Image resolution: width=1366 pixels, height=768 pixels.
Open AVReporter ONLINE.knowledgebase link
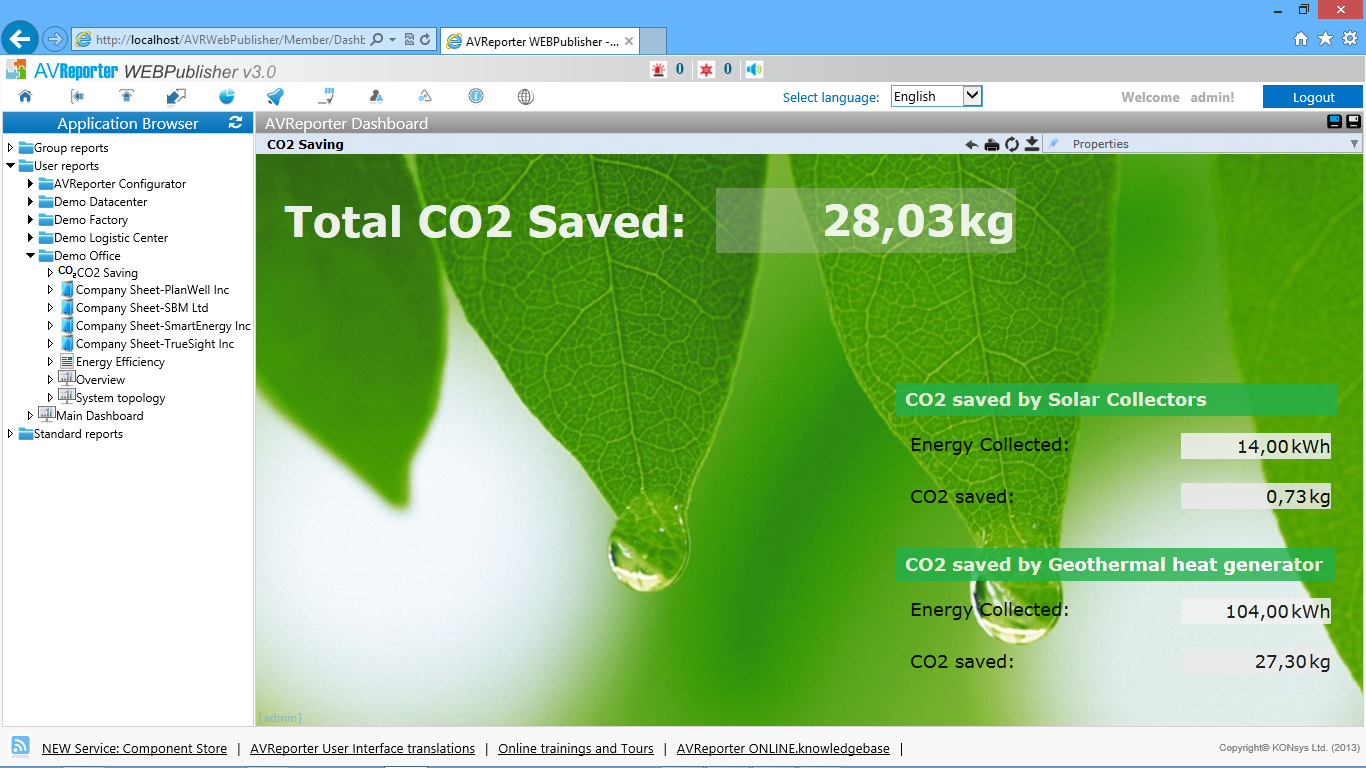(783, 748)
